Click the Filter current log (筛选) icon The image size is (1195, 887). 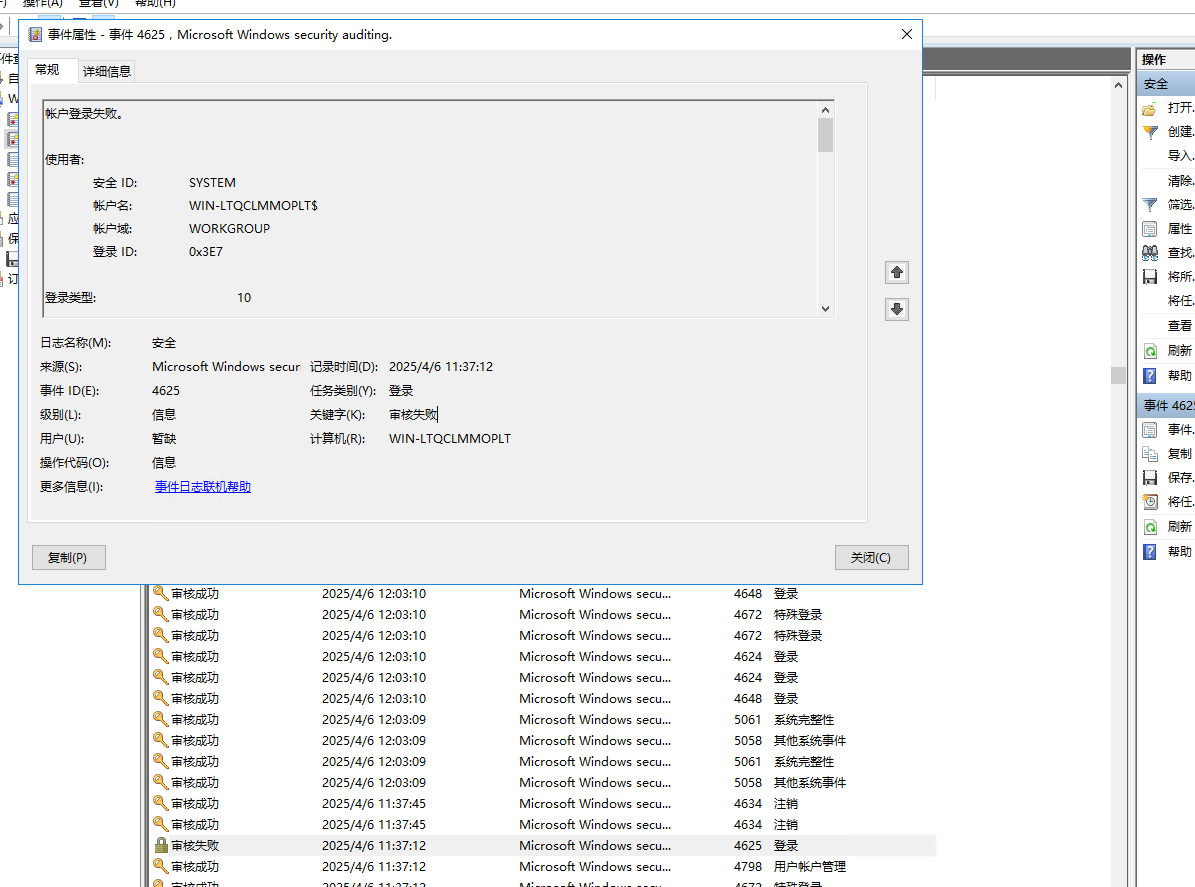tap(1150, 204)
